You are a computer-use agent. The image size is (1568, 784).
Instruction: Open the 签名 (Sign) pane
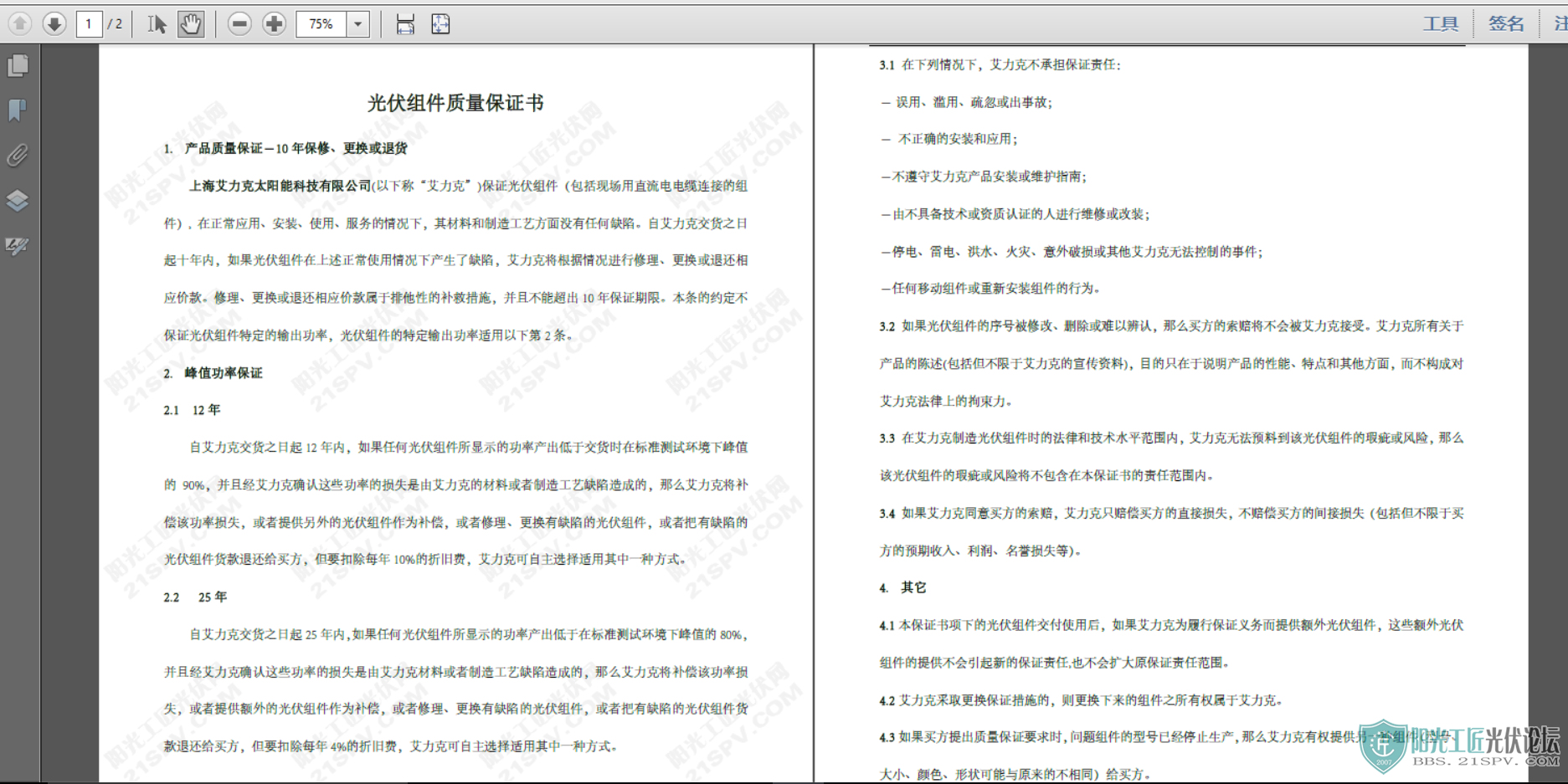click(x=1506, y=23)
